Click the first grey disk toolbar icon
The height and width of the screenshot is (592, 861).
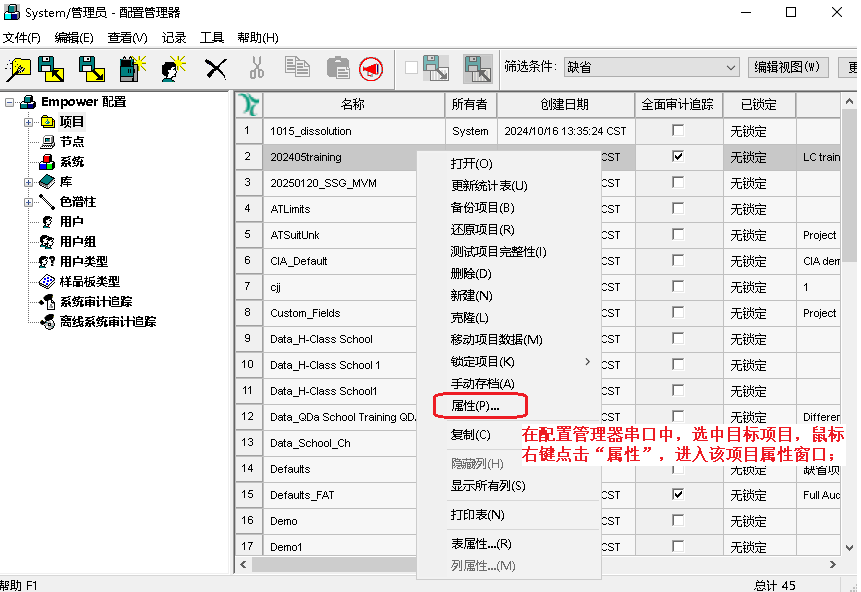[436, 68]
